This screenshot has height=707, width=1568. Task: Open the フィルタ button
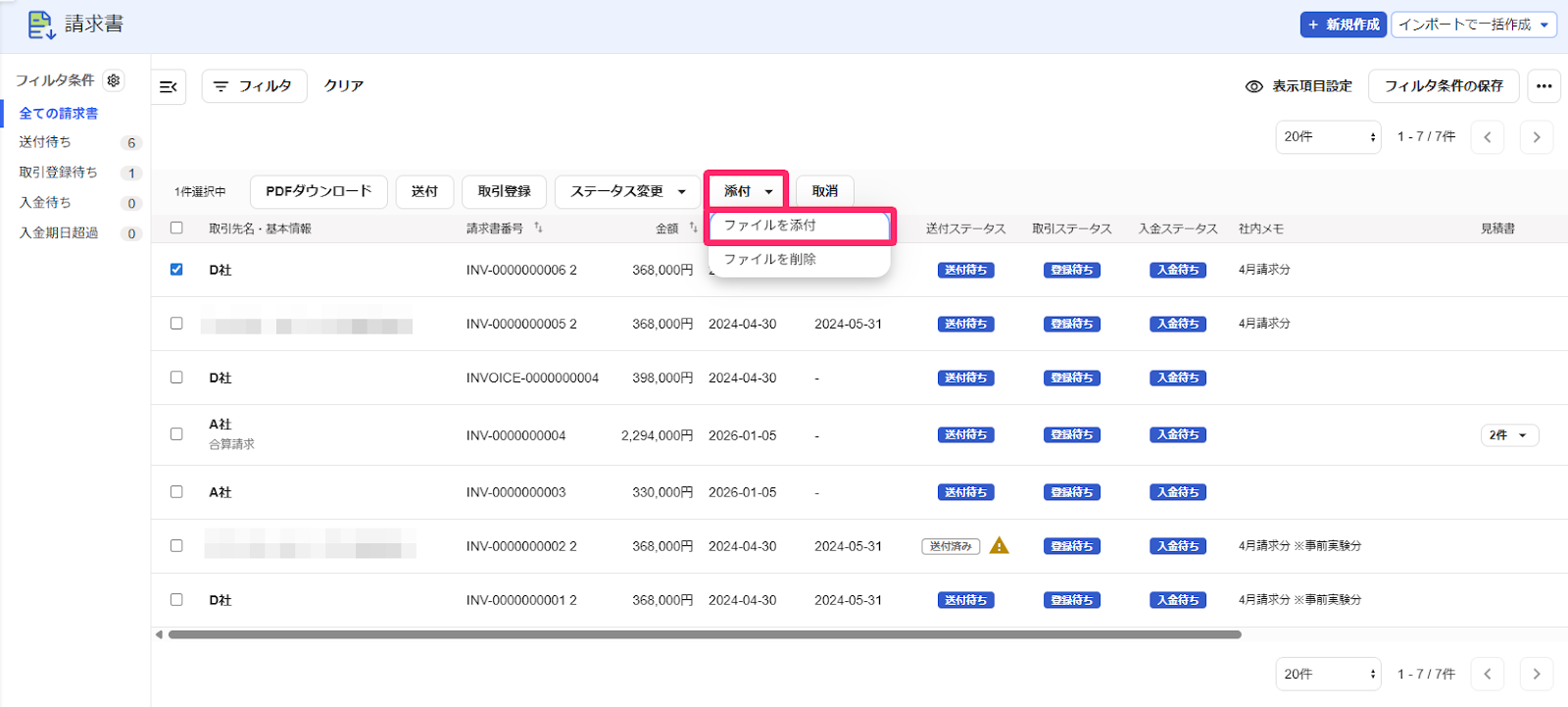point(254,86)
